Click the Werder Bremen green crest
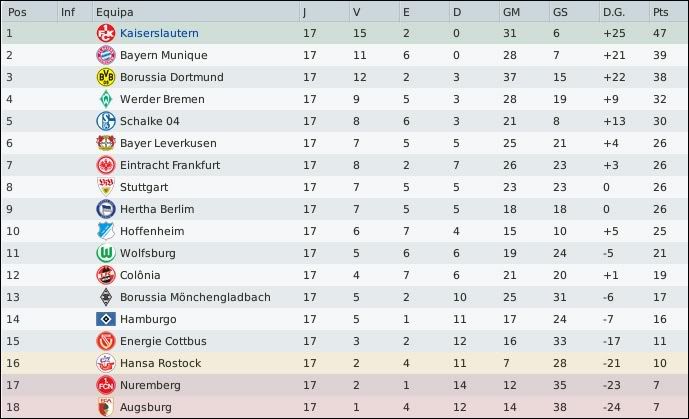Image resolution: width=689 pixels, height=419 pixels. pos(105,99)
